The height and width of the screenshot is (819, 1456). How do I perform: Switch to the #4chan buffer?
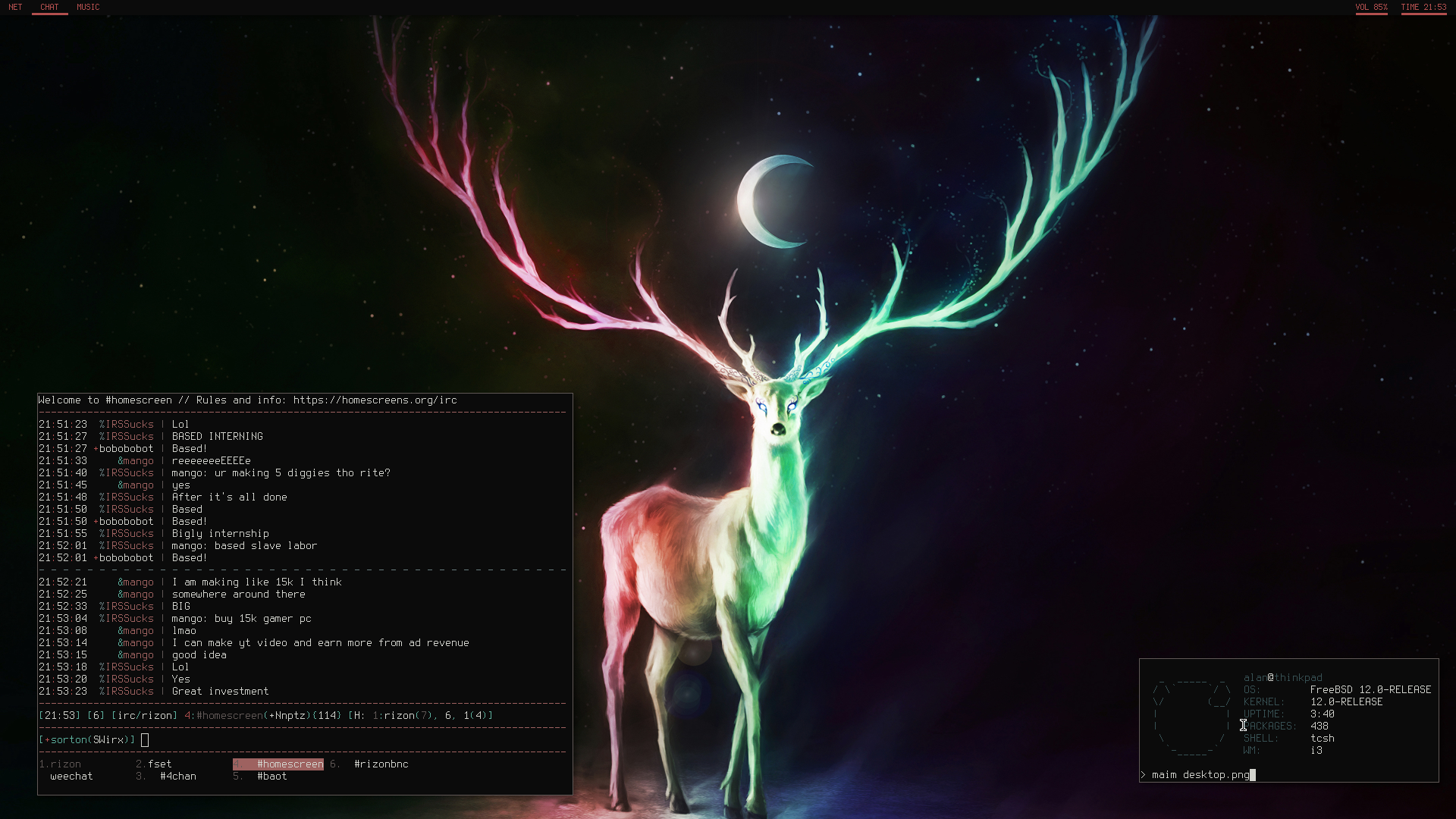[x=178, y=776]
